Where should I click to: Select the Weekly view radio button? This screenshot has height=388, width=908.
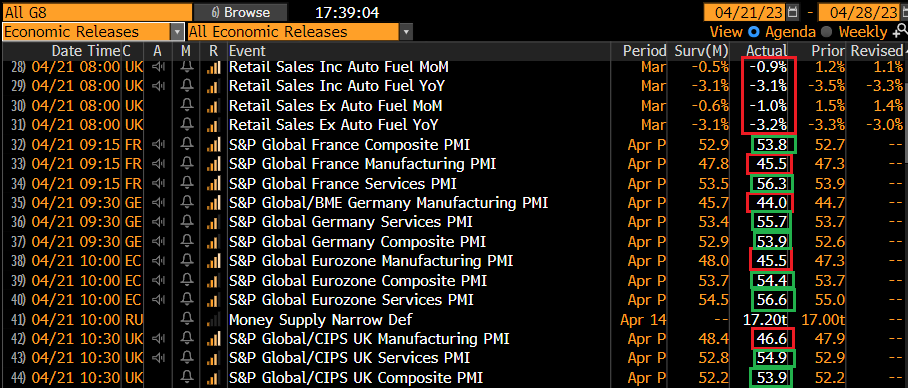[827, 32]
